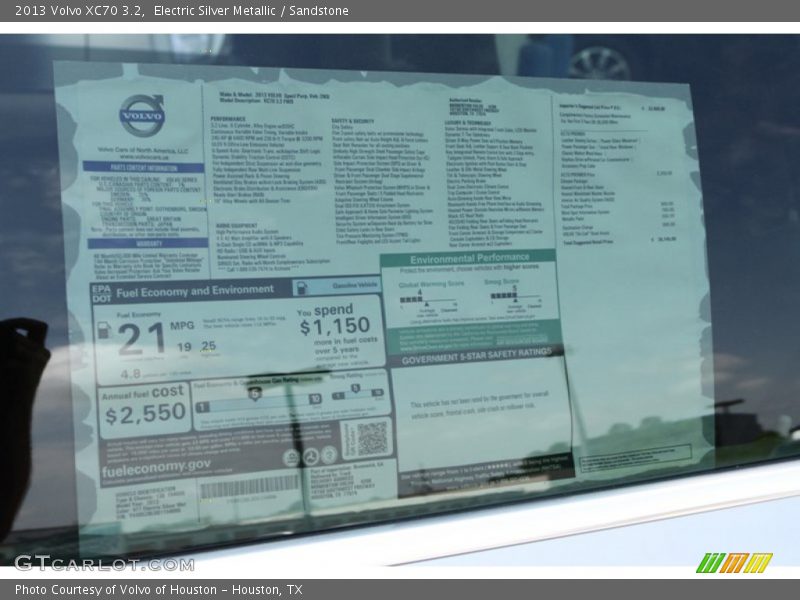Click the '4.8' gallons per 100 miles value
Viewport: 800px width, 600px height.
point(131,374)
